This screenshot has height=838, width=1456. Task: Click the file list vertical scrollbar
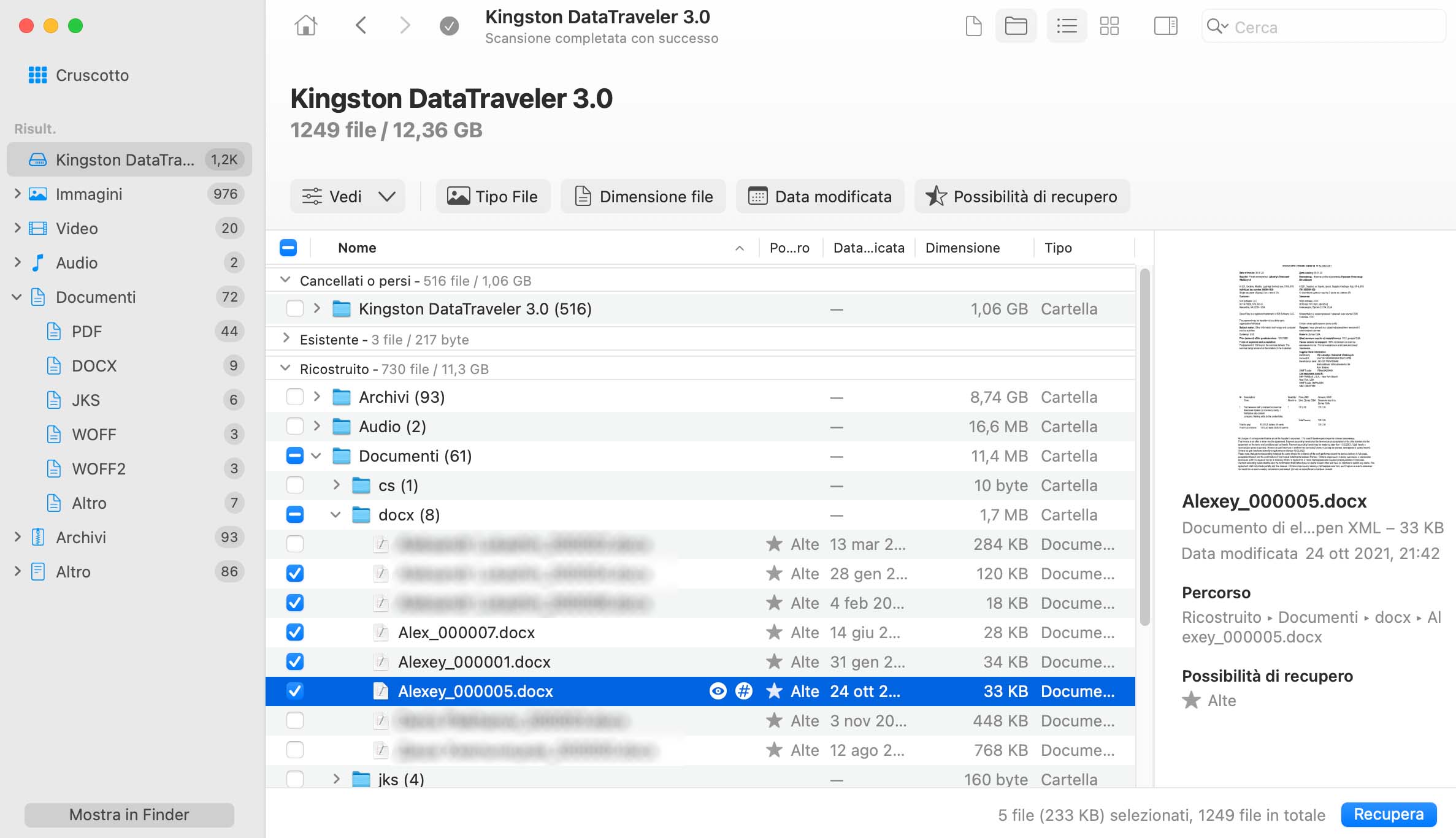[x=1144, y=448]
